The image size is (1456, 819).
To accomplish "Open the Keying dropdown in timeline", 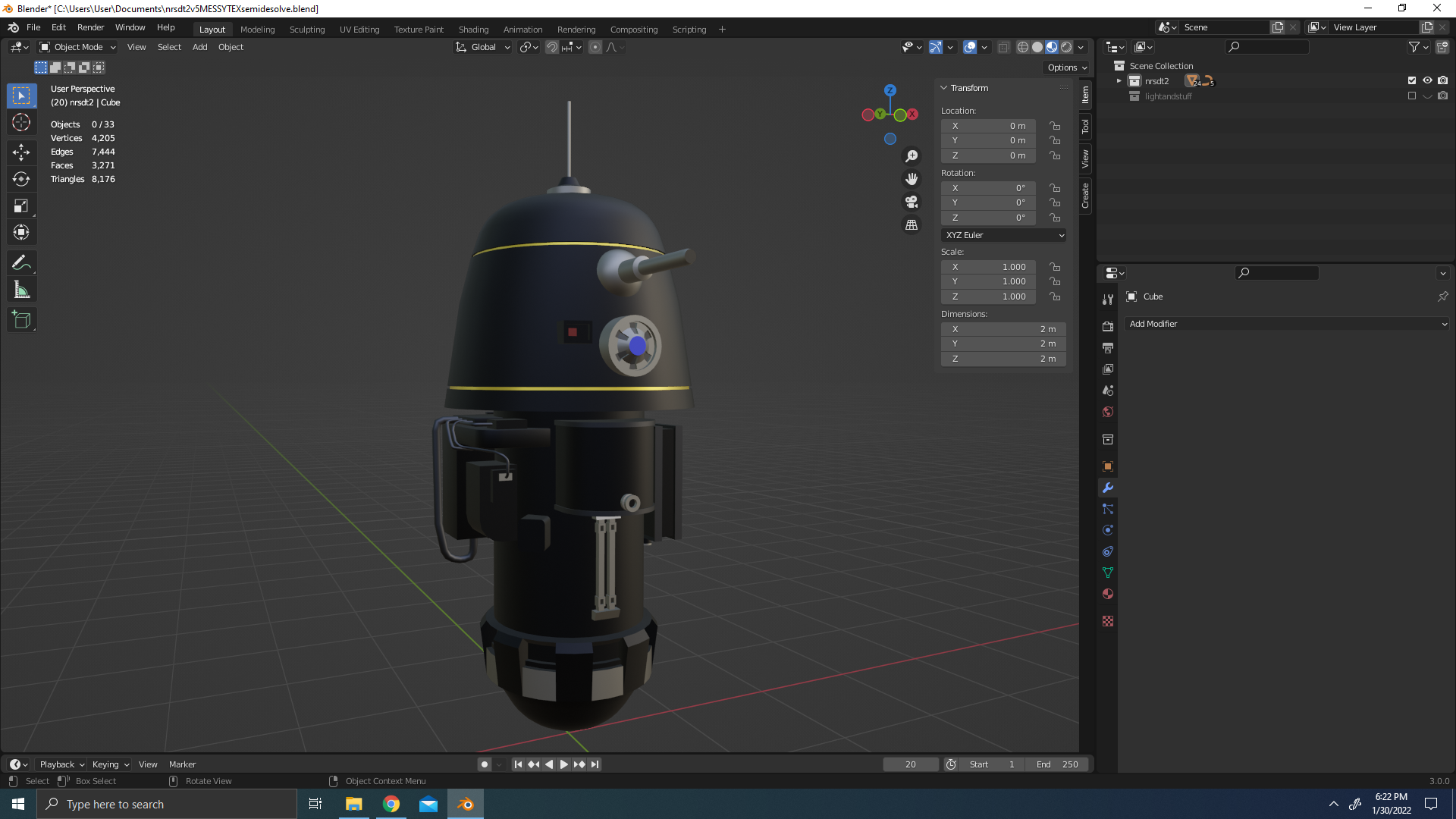I will click(110, 764).
